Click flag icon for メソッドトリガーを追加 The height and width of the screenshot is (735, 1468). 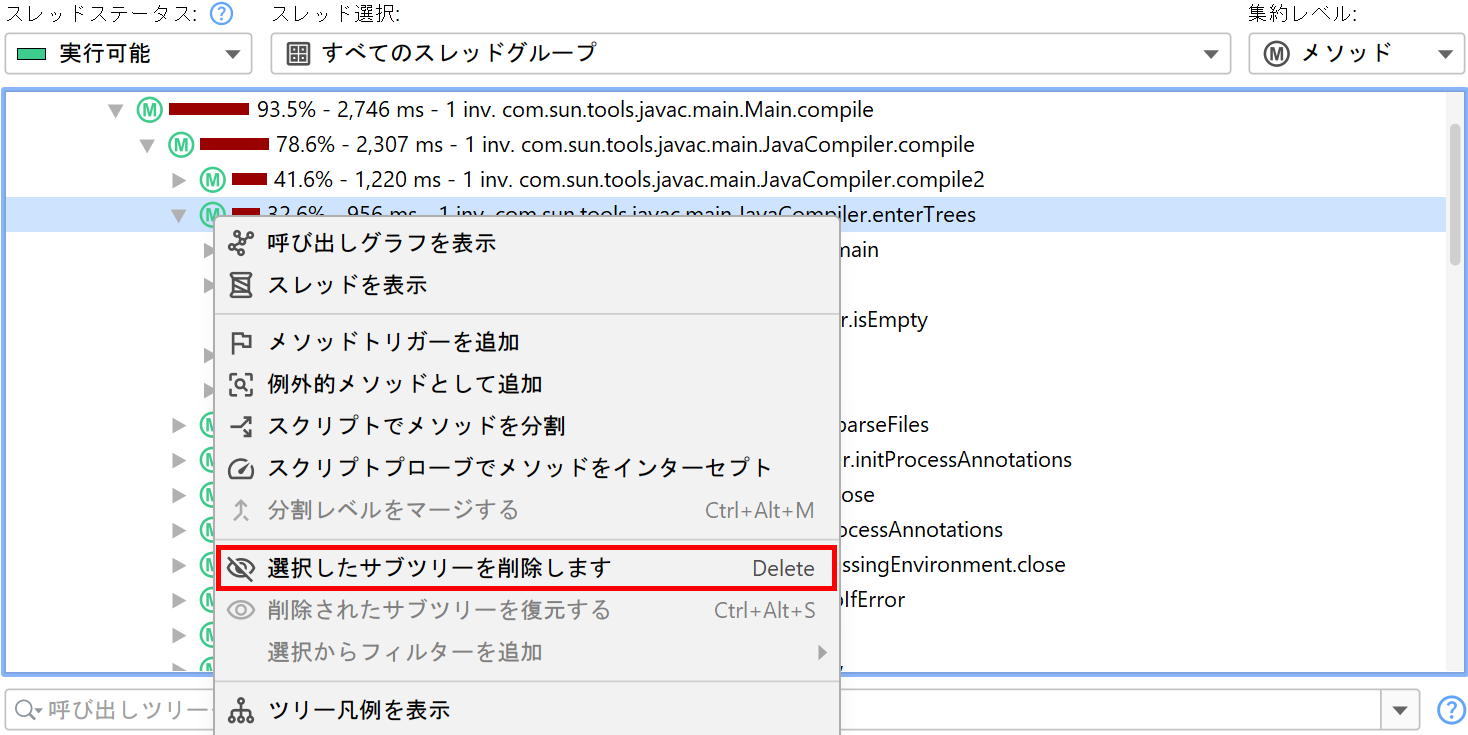[x=241, y=342]
